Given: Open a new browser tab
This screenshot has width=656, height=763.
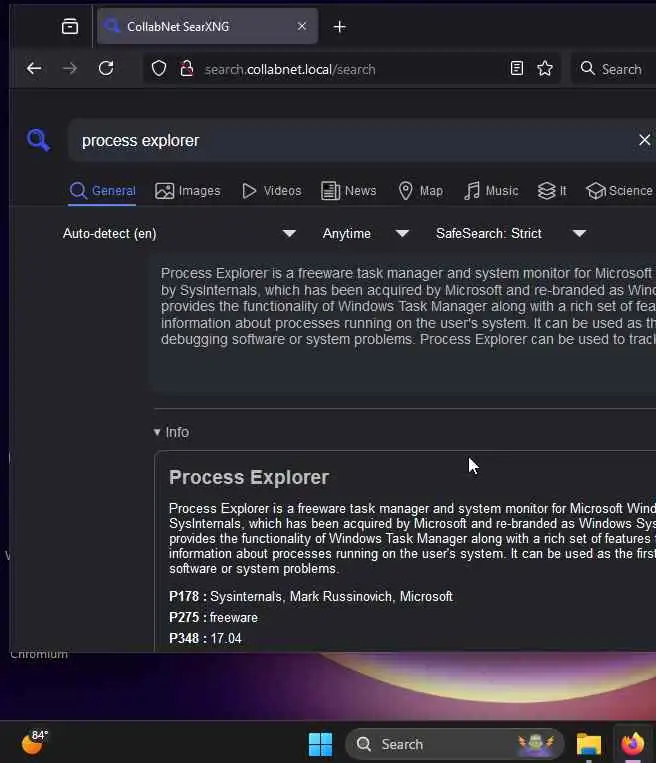Looking at the screenshot, I should coord(340,27).
